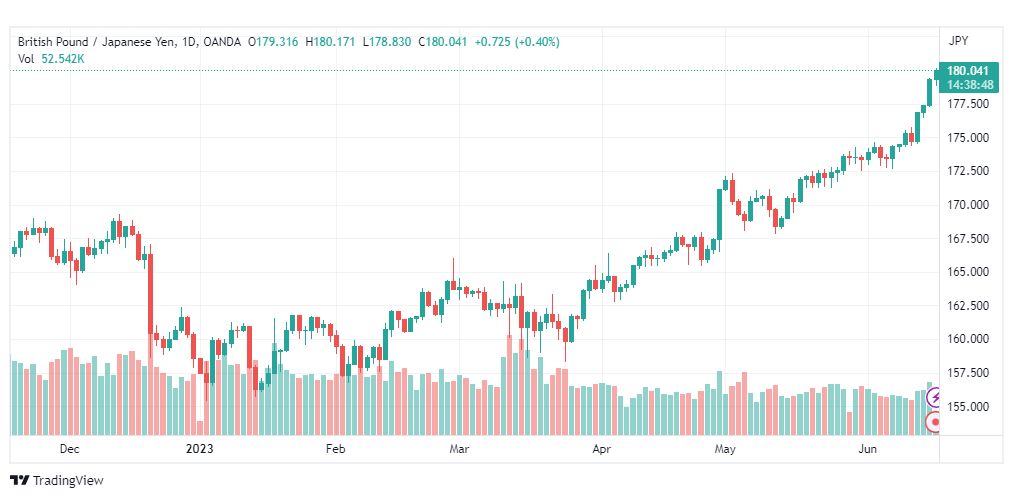Select the Jun label on time axis
Image resolution: width=1012 pixels, height=498 pixels.
867,449
